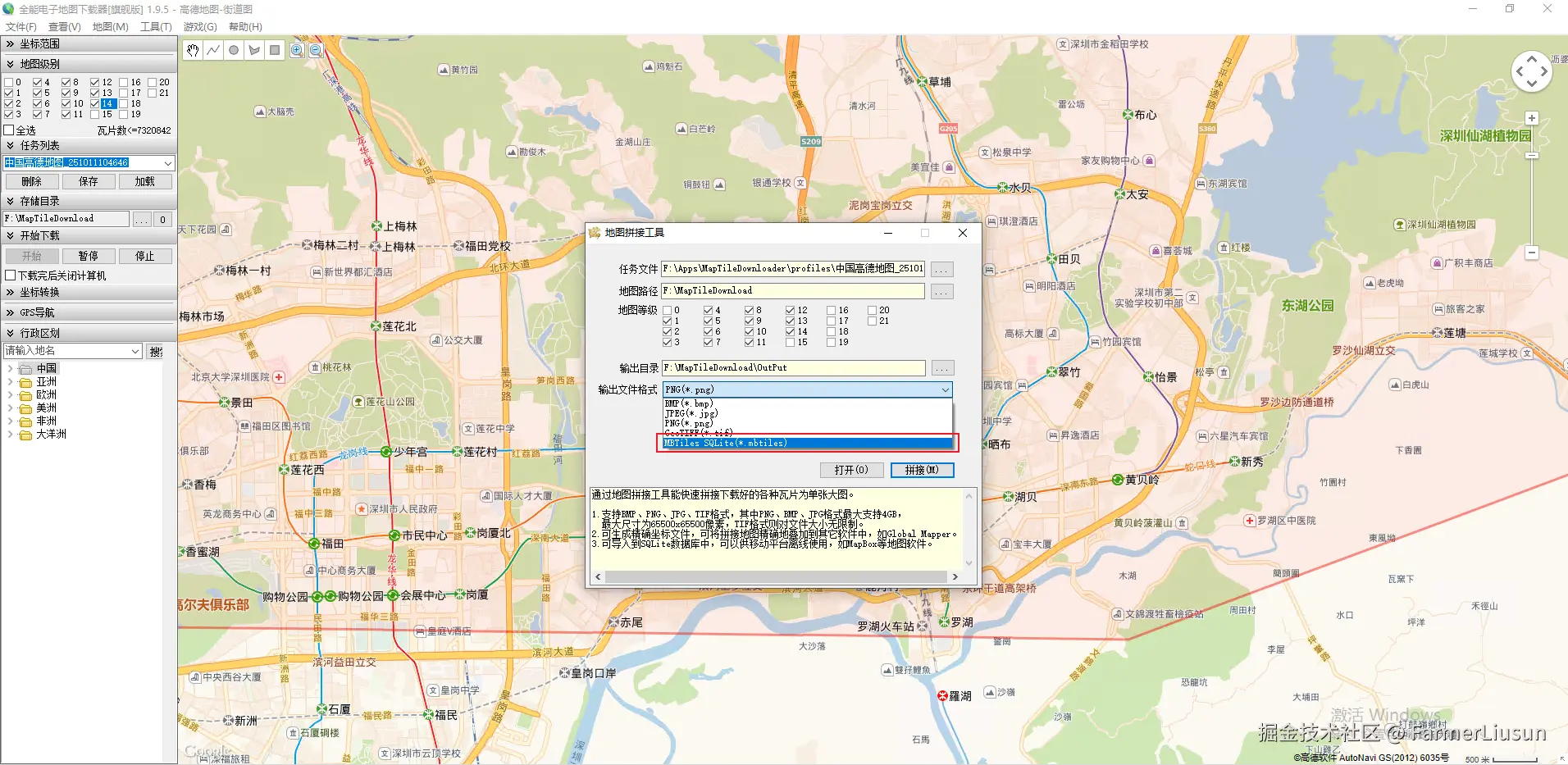Open the 地图(M) menu
Screen dimensions: 1568x765
(110, 27)
